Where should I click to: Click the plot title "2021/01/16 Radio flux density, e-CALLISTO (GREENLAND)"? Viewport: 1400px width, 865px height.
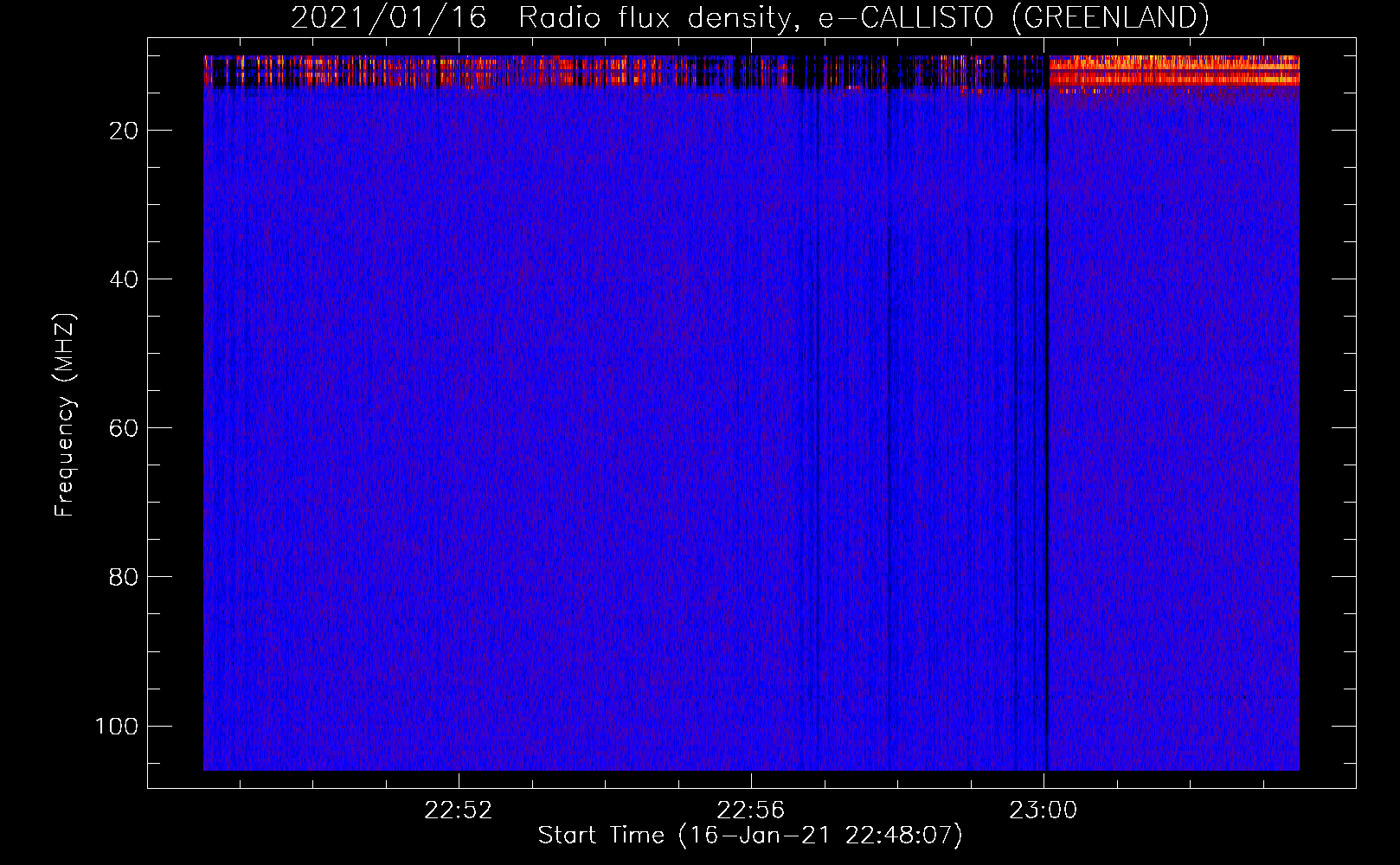click(749, 17)
